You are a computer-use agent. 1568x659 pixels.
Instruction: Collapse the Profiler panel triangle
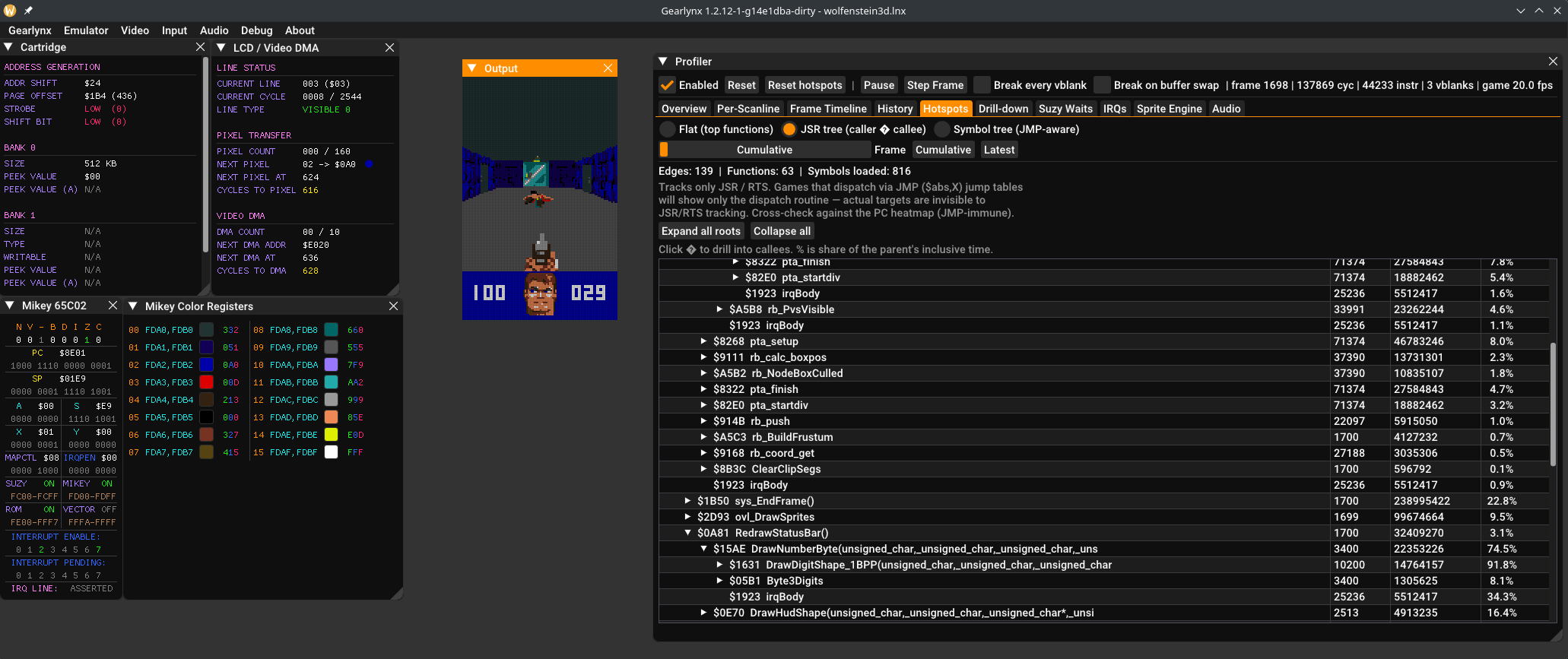(663, 61)
